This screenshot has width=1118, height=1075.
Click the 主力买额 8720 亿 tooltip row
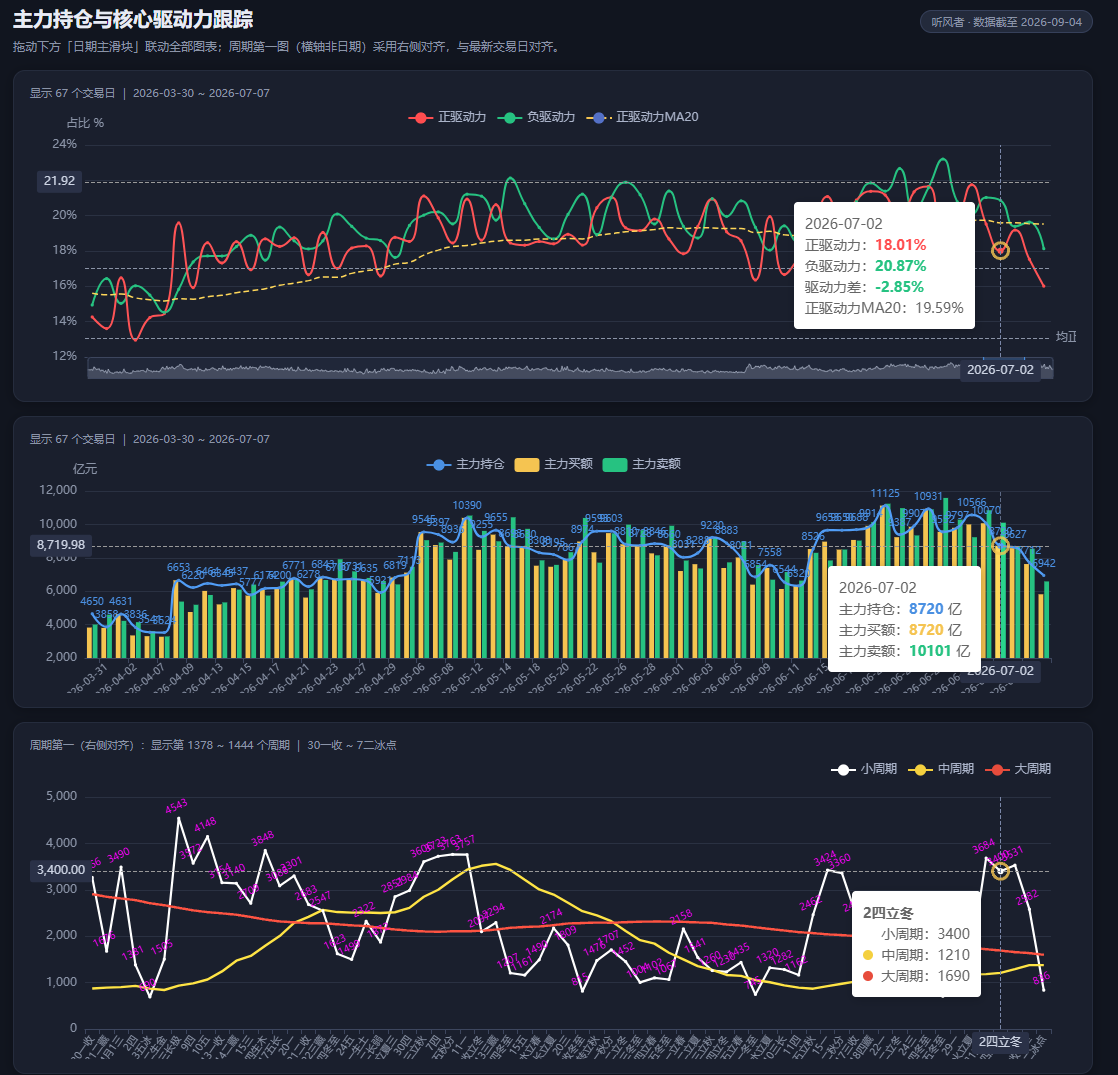[x=900, y=630]
